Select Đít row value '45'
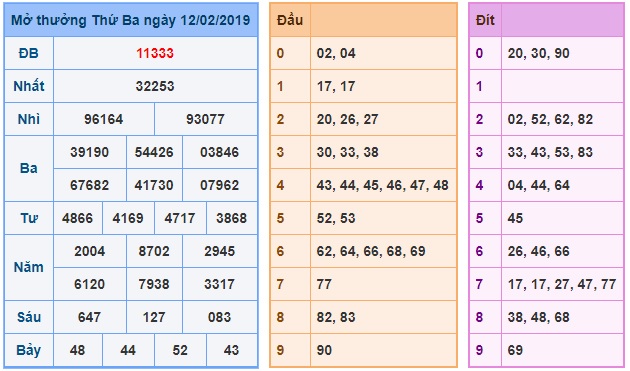The width and height of the screenshot is (630, 371). [x=515, y=218]
